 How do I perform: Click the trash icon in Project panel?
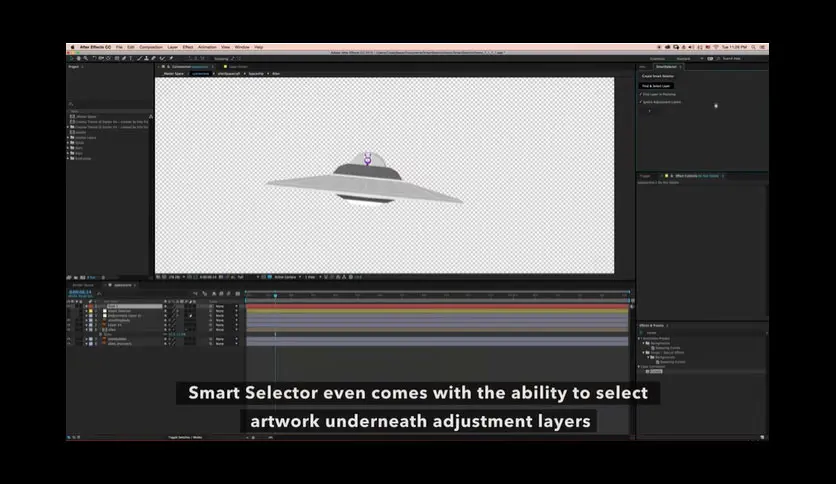(x=103, y=277)
